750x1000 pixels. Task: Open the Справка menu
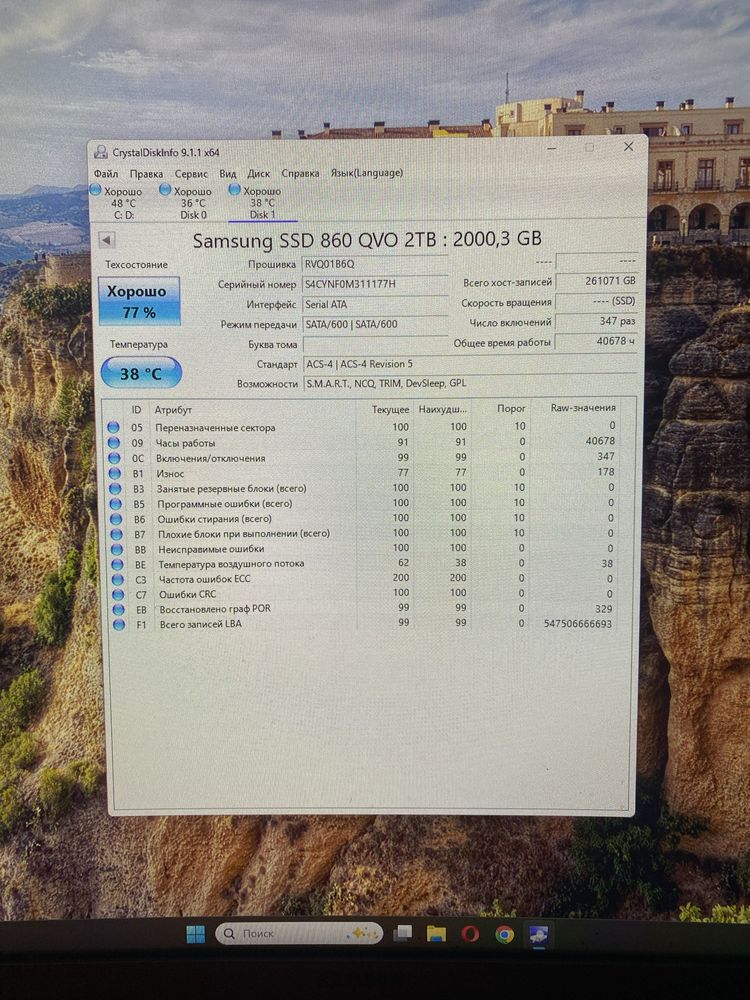pyautogui.click(x=300, y=173)
